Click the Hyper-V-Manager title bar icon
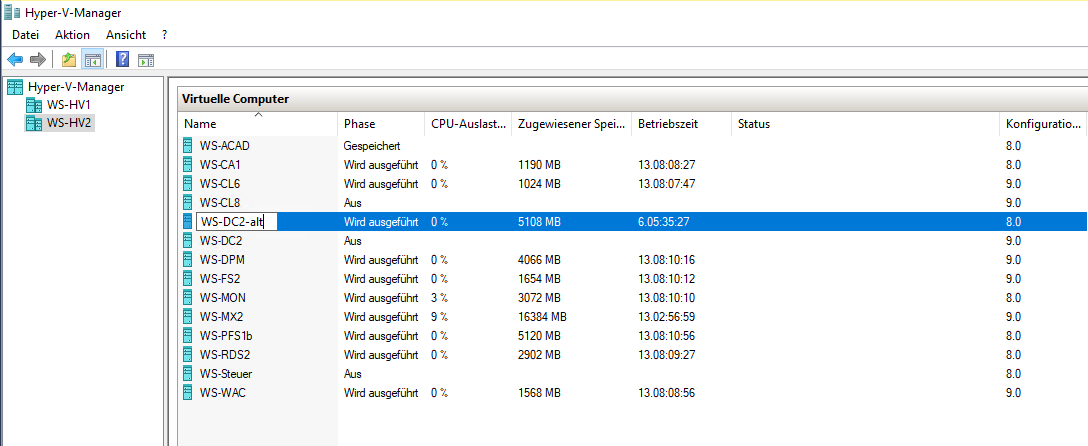 pos(12,12)
